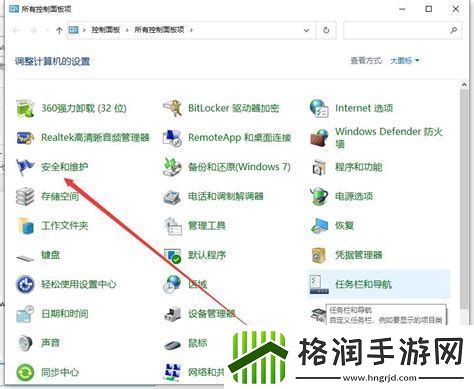Expand chevron after 所有控制面板项 in breadcrumb
The height and width of the screenshot is (389, 474).
click(x=191, y=30)
